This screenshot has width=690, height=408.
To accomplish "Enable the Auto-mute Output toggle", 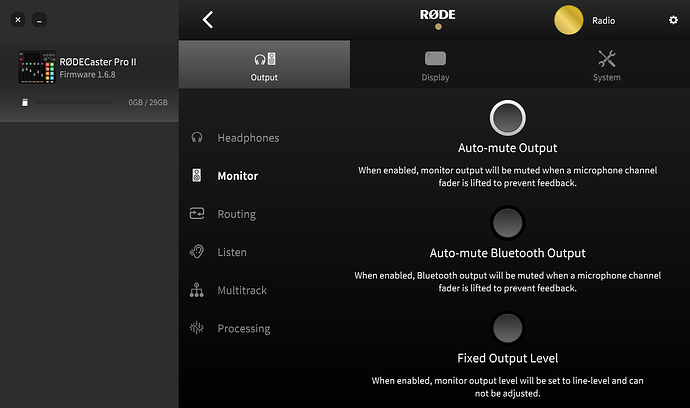I will pos(508,119).
